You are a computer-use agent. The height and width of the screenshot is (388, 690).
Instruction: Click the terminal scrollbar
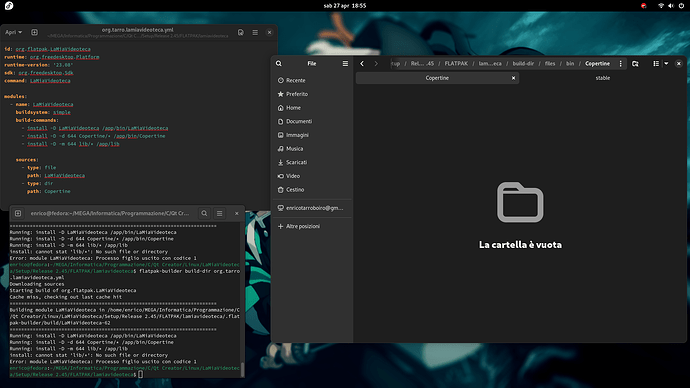coord(242,369)
